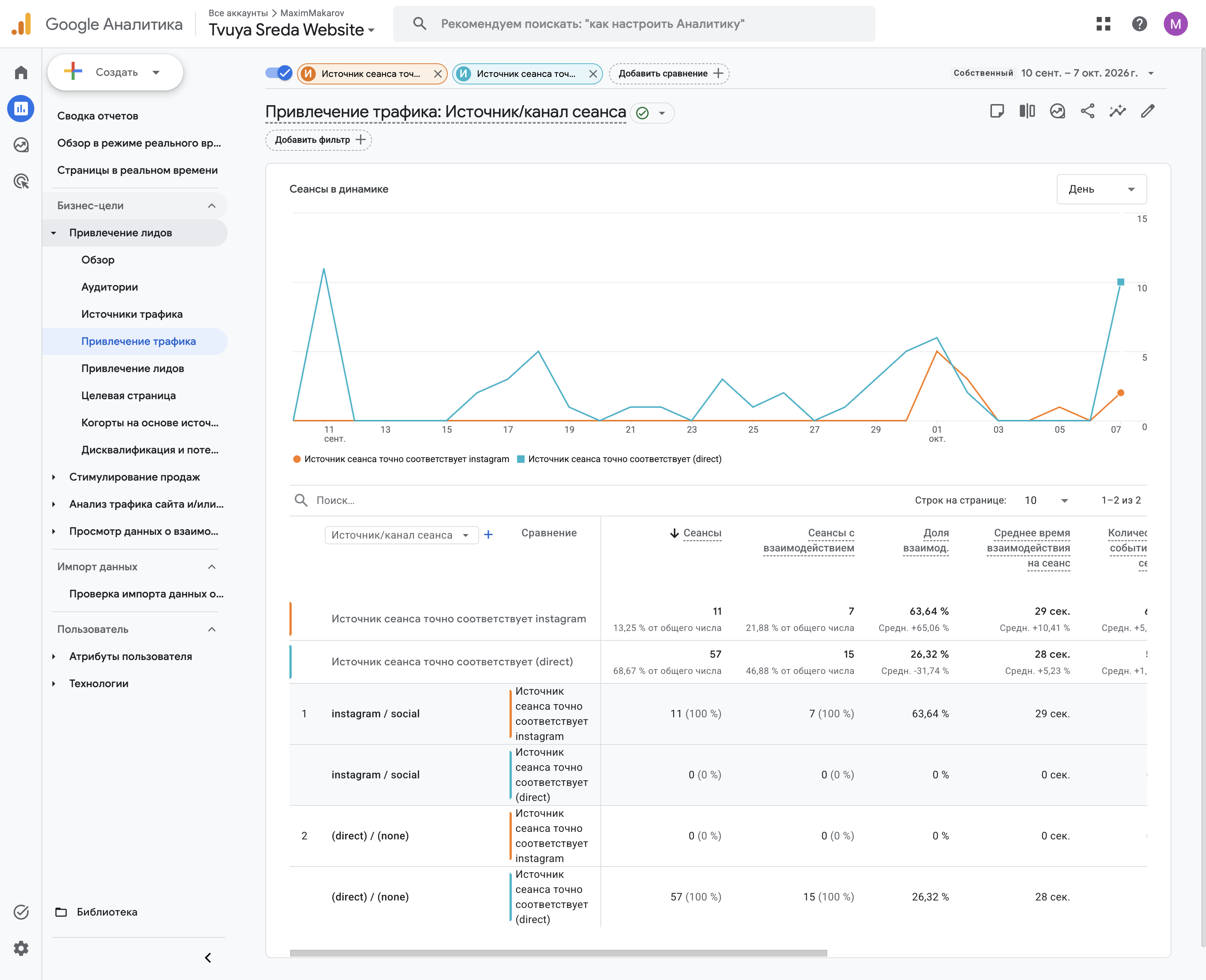Open the Help question mark icon
Viewport: 1206px width, 980px height.
1139,24
